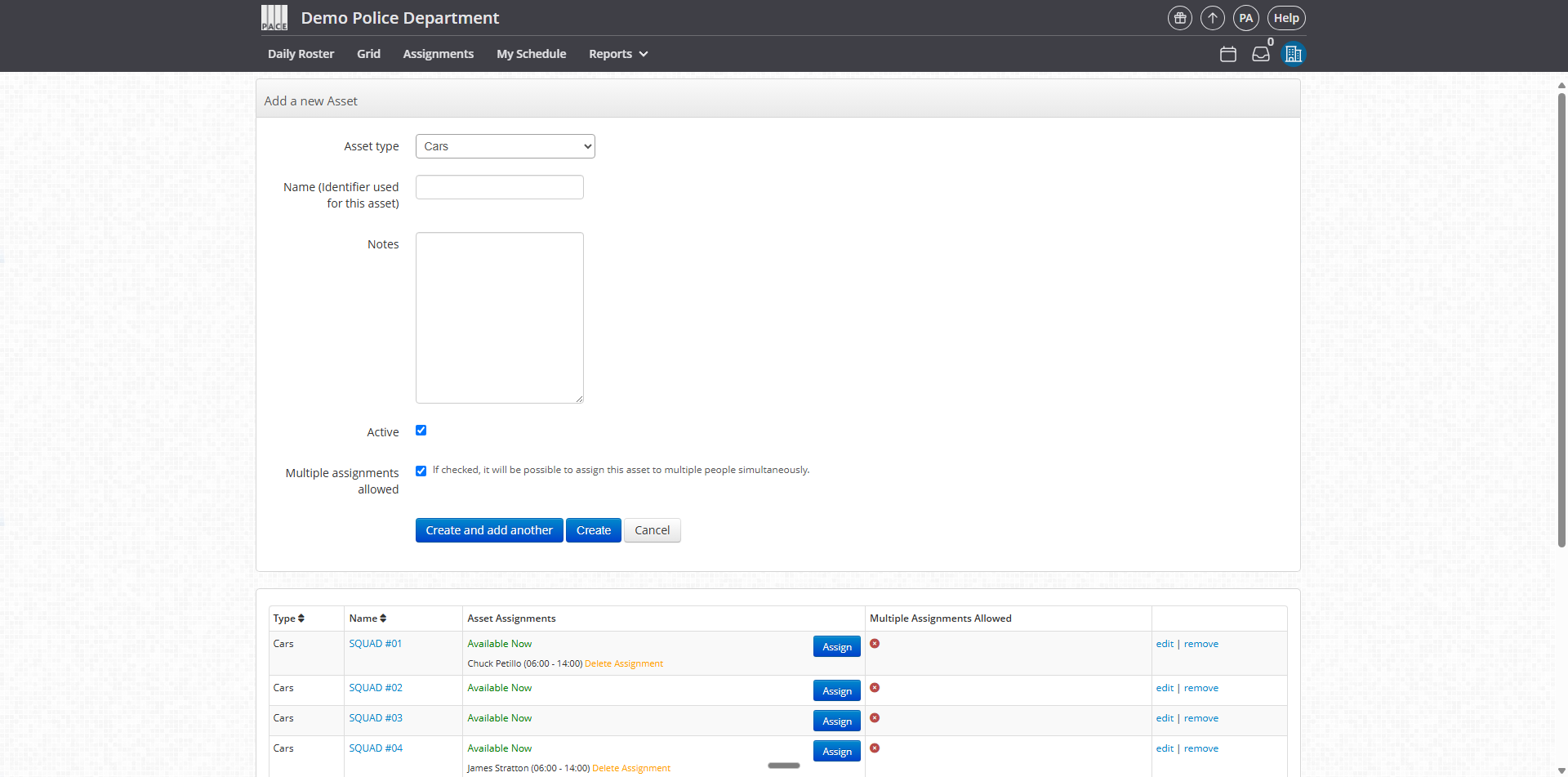1568x777 pixels.
Task: Click the up-arrow circle icon
Action: (x=1212, y=18)
